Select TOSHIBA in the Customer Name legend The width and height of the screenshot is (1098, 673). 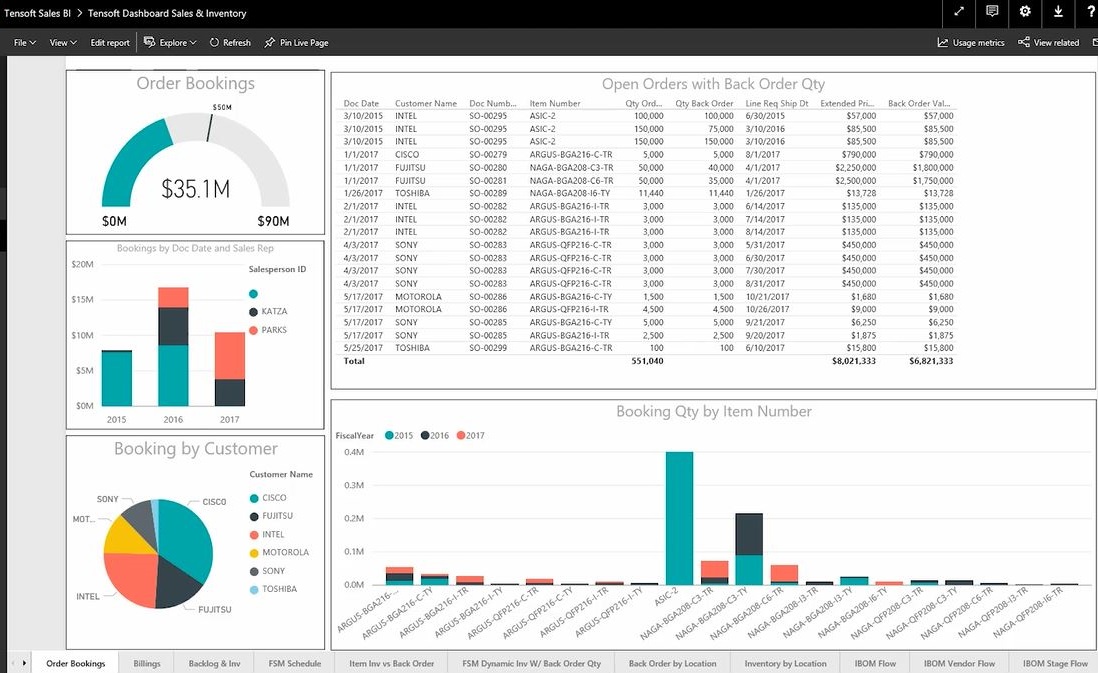(x=273, y=589)
